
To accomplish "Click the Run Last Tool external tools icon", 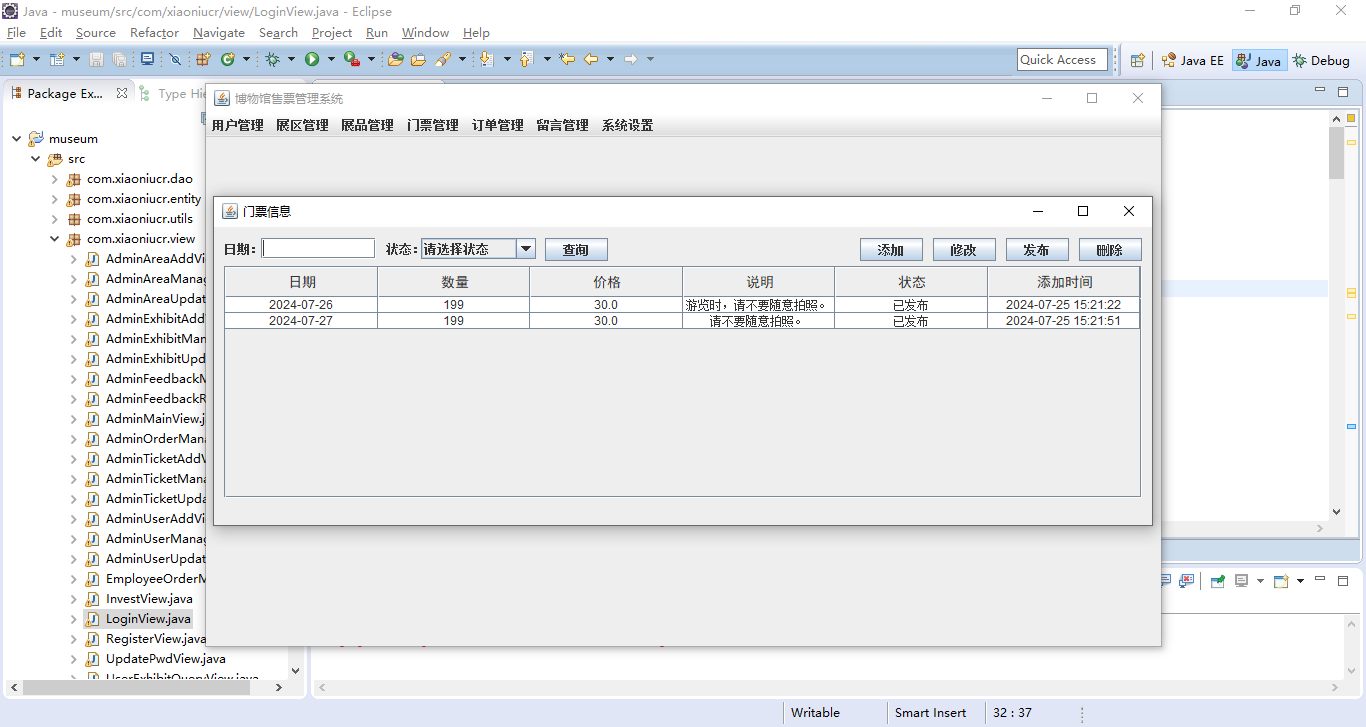I will pos(352,60).
